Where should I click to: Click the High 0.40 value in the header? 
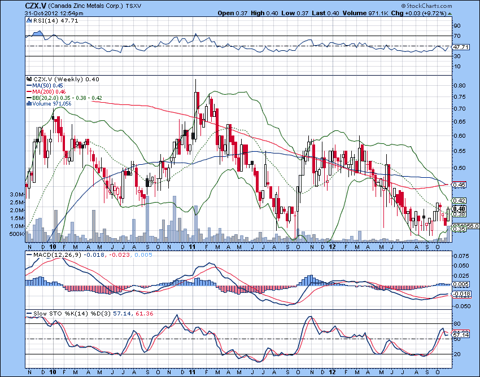tap(264, 13)
